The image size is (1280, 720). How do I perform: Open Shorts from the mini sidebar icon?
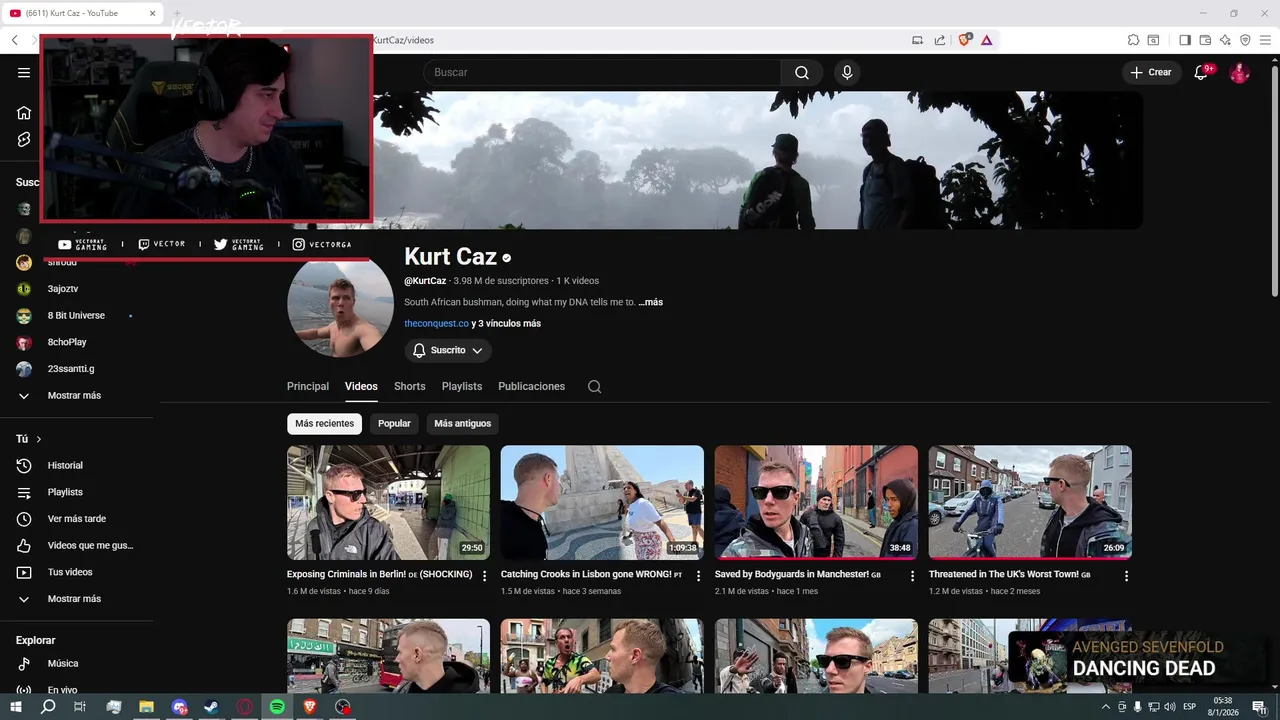coord(24,139)
